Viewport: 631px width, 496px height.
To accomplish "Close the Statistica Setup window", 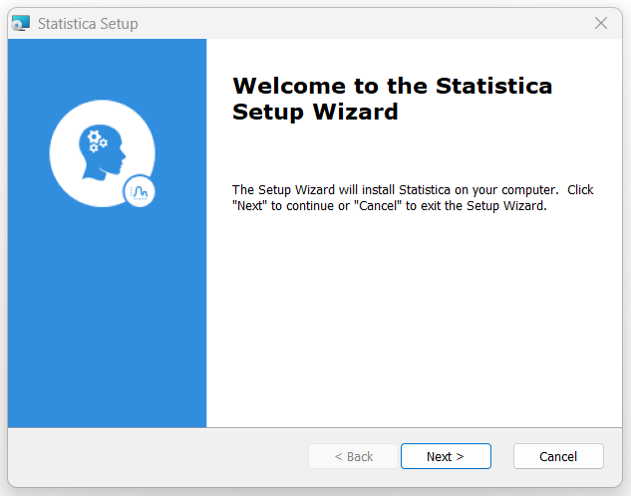I will tap(601, 23).
